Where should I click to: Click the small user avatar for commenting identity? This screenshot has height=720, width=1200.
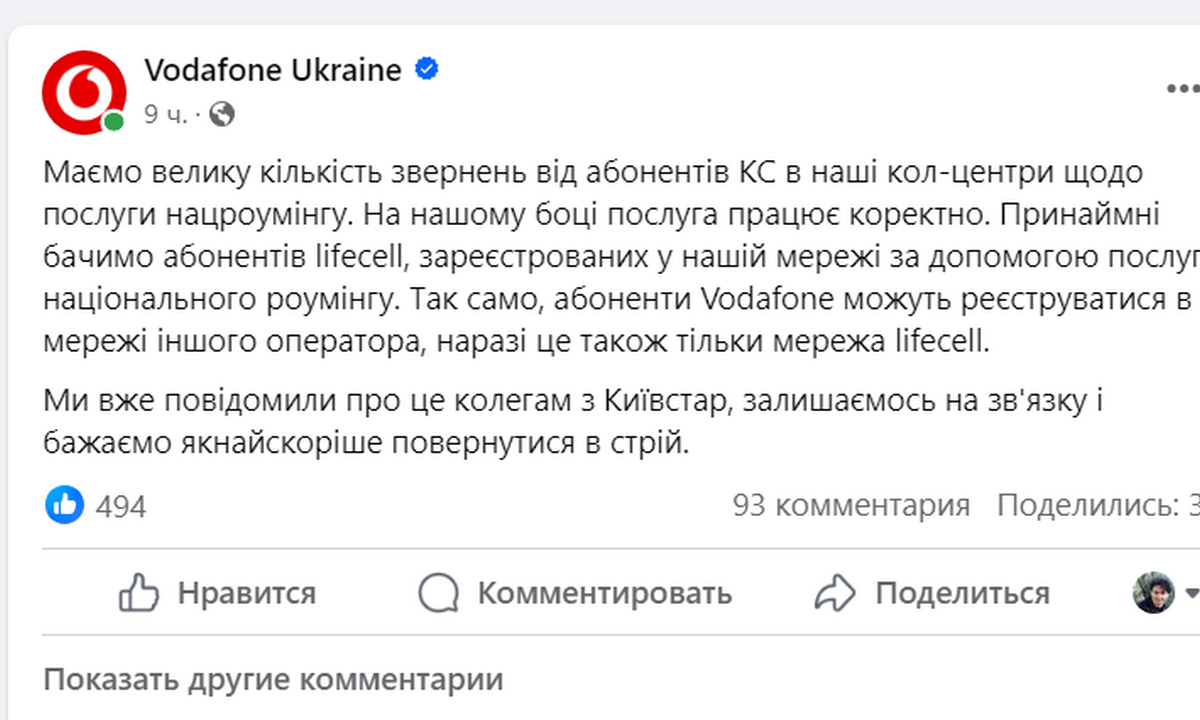1153,593
